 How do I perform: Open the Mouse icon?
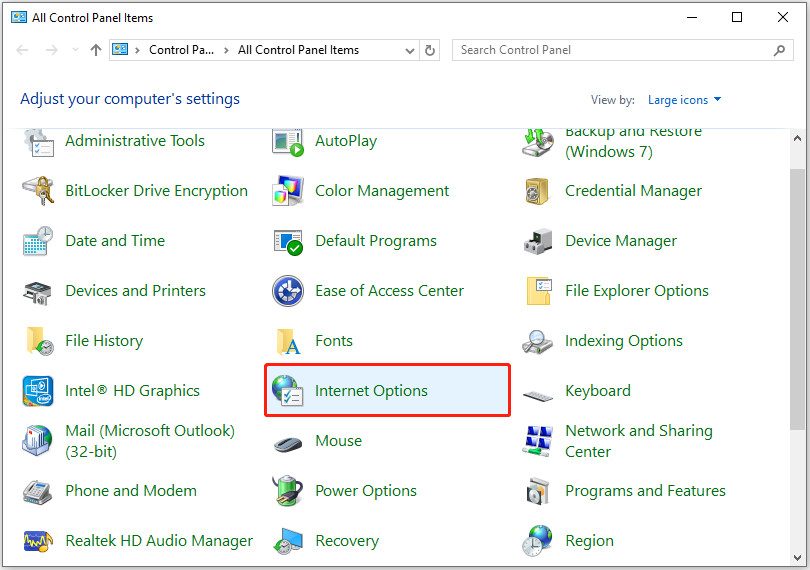click(288, 444)
